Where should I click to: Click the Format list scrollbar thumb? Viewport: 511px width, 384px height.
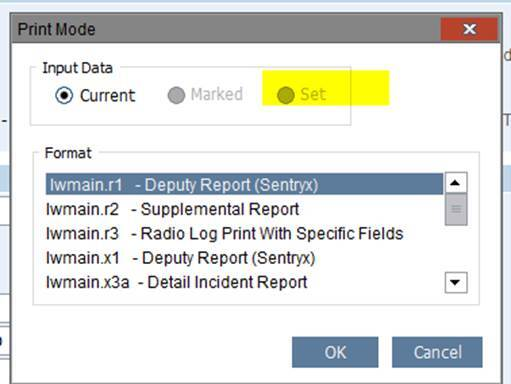point(456,209)
